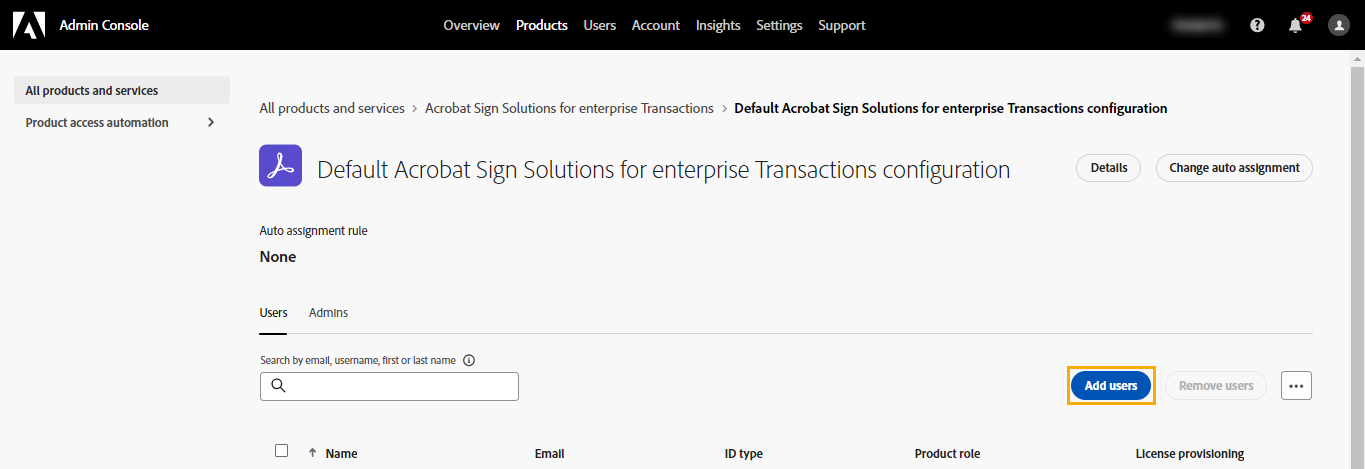The width and height of the screenshot is (1365, 469).
Task: Click the Adobe logo icon
Action: (x=29, y=25)
